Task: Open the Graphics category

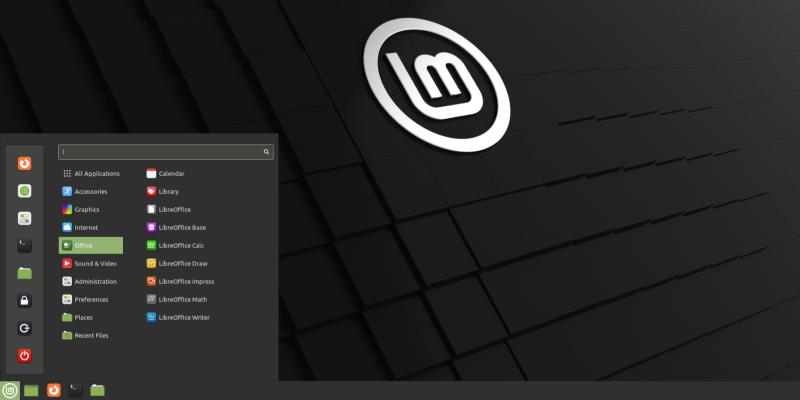Action: [87, 209]
